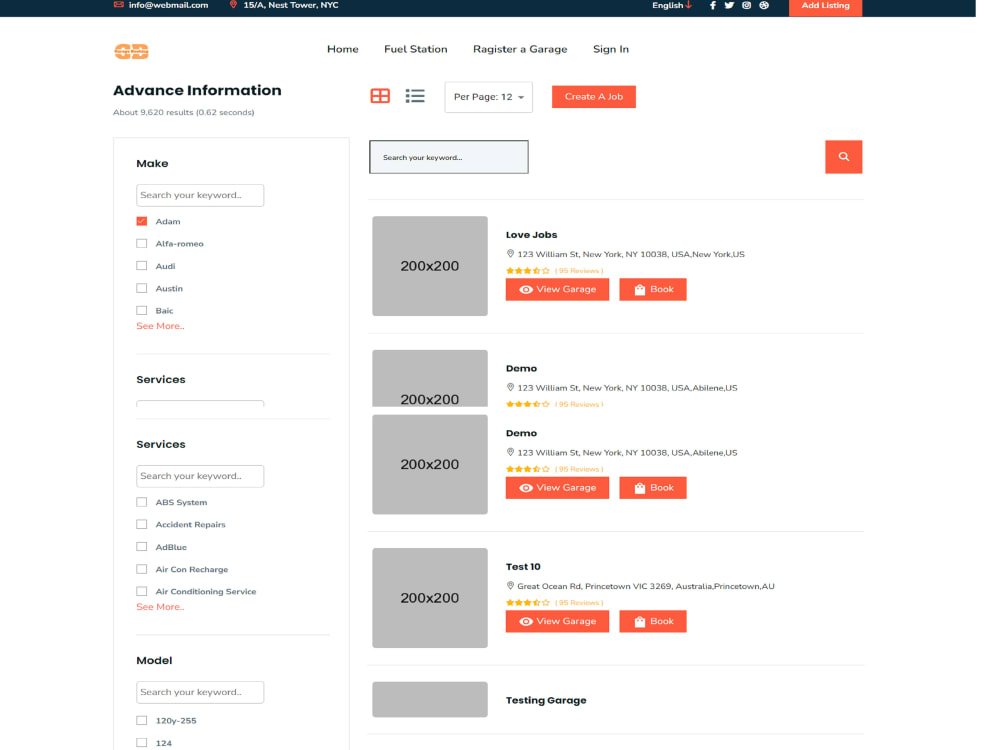1000x750 pixels.
Task: Enable Air Con Recharge service filter
Action: (x=142, y=569)
